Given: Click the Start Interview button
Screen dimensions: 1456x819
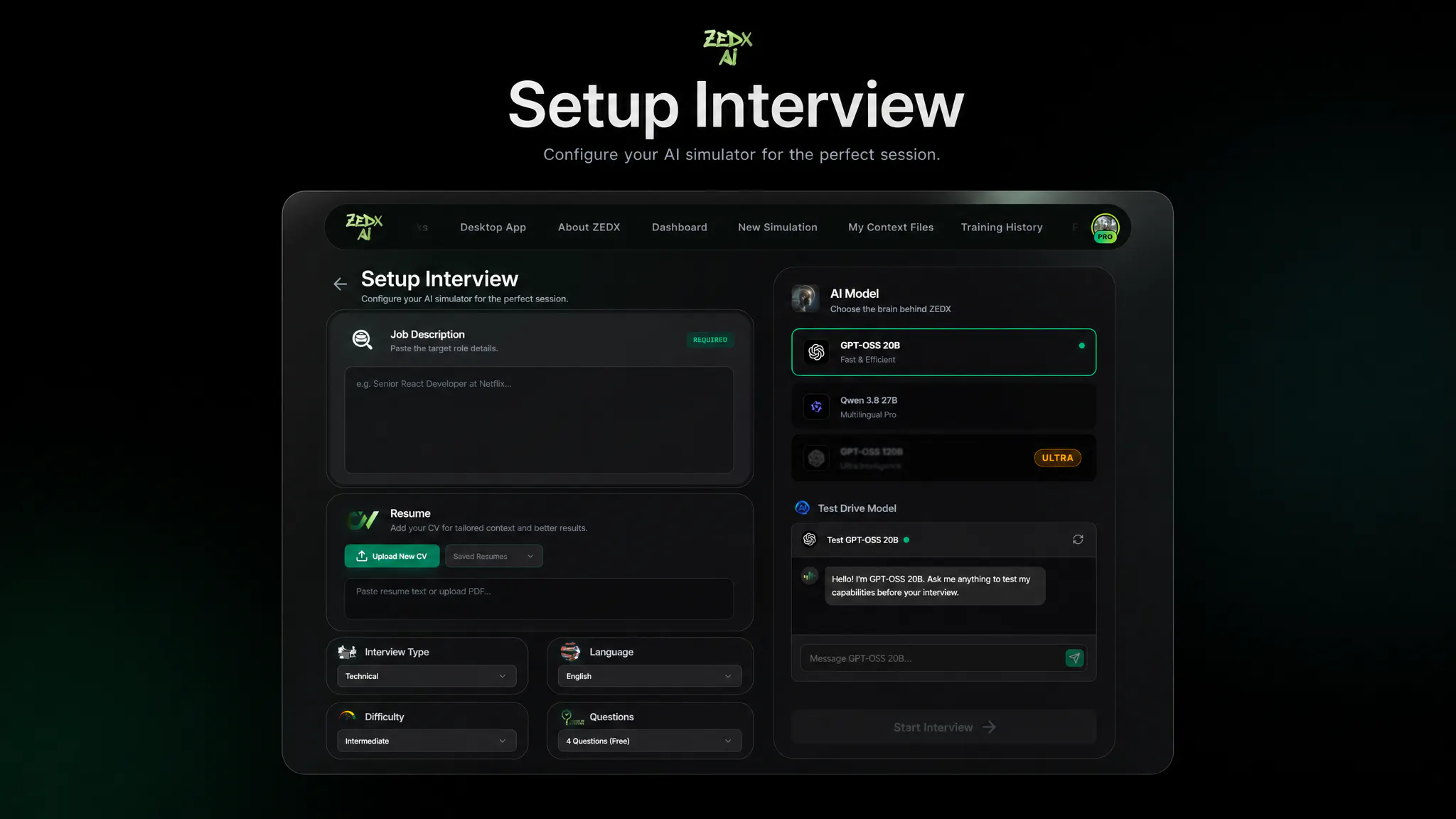Looking at the screenshot, I should (x=943, y=727).
